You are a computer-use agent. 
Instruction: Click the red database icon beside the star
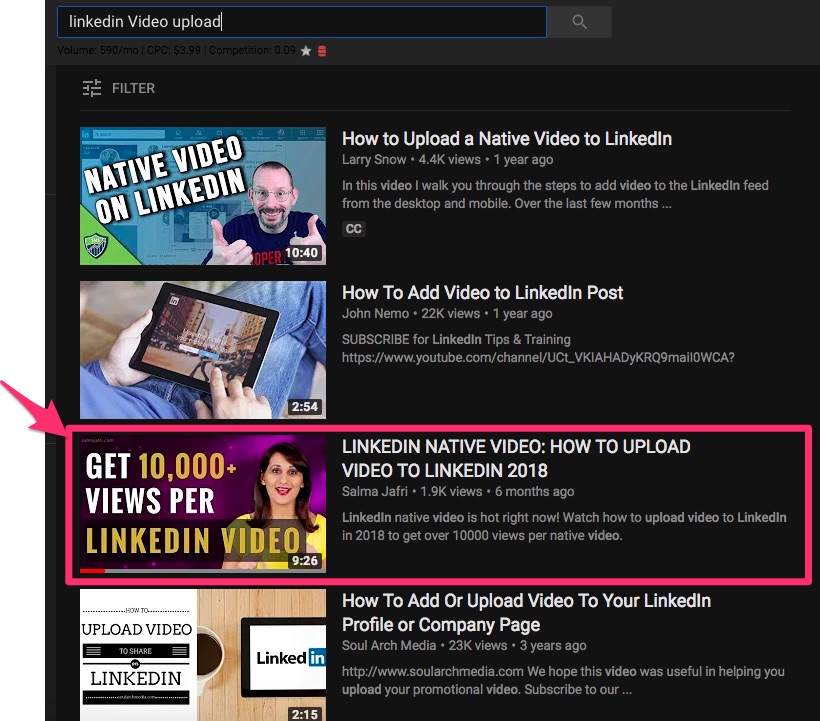click(322, 51)
